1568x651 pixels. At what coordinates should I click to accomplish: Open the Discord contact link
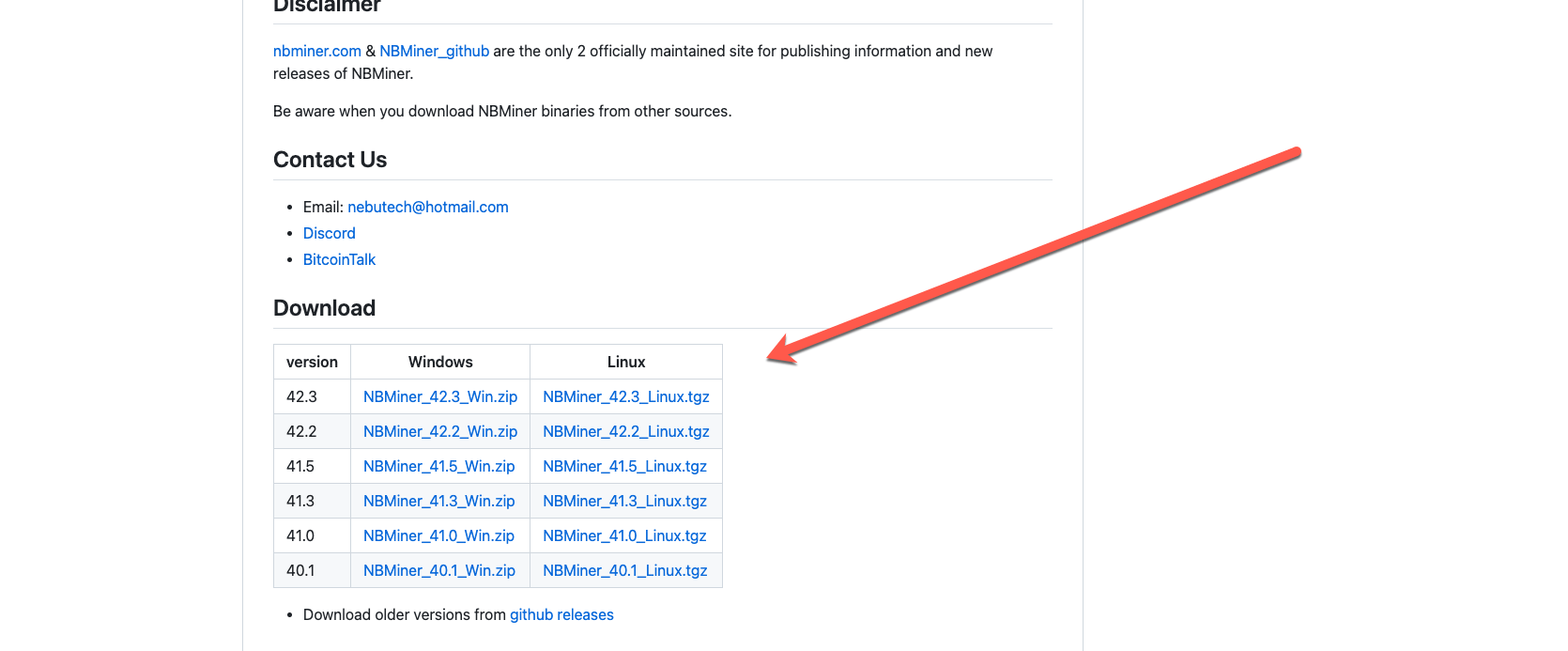(x=329, y=234)
